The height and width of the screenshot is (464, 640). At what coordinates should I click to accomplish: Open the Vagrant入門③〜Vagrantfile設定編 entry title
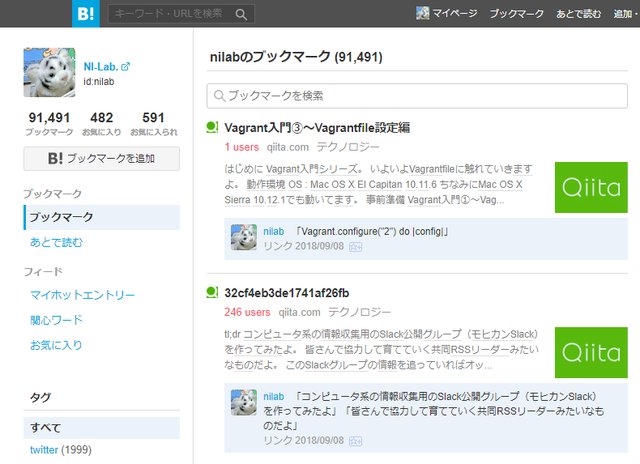pyautogui.click(x=317, y=128)
